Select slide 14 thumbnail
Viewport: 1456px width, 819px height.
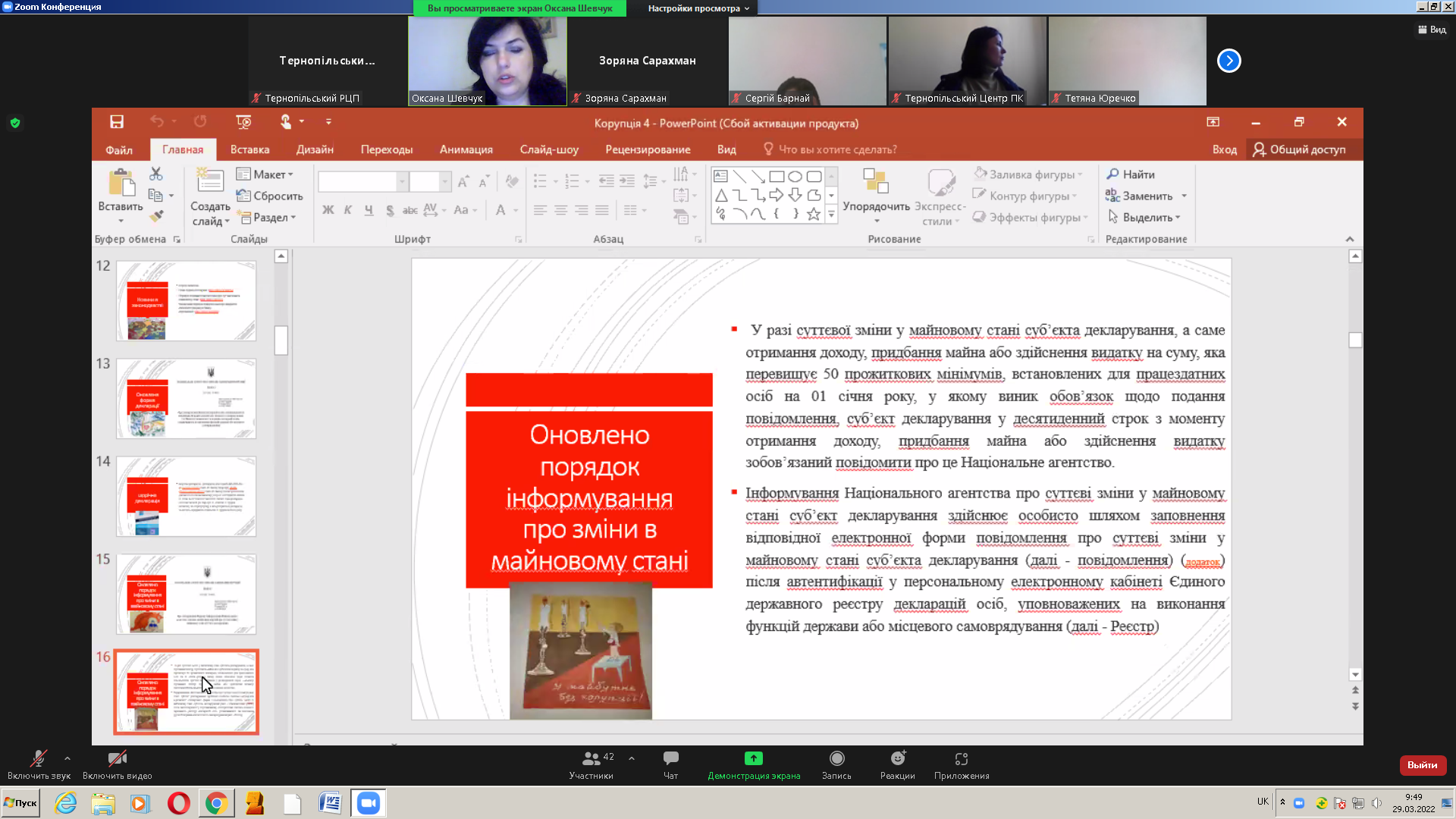tap(187, 497)
